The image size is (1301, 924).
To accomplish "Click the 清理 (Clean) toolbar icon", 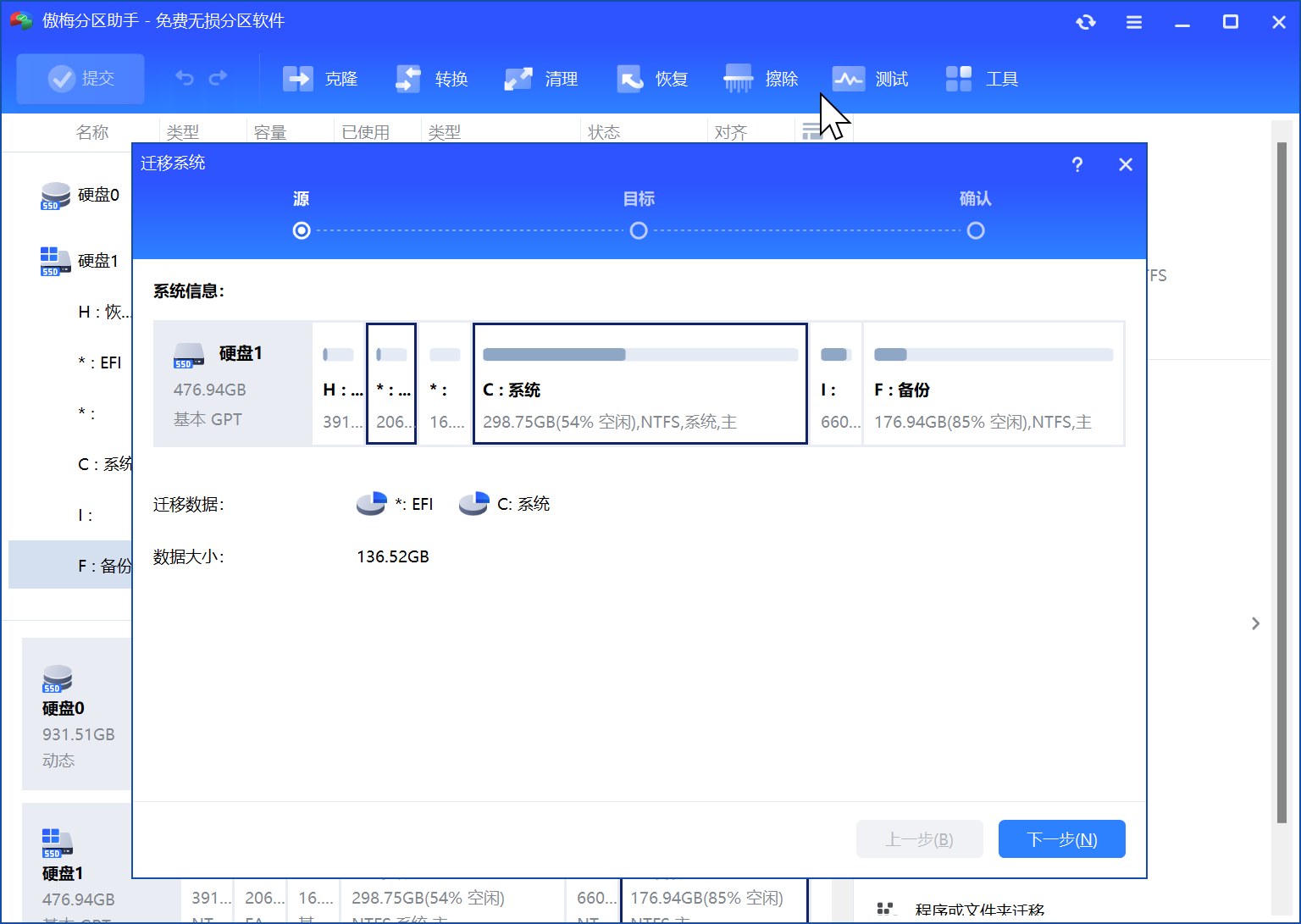I will click(x=518, y=78).
